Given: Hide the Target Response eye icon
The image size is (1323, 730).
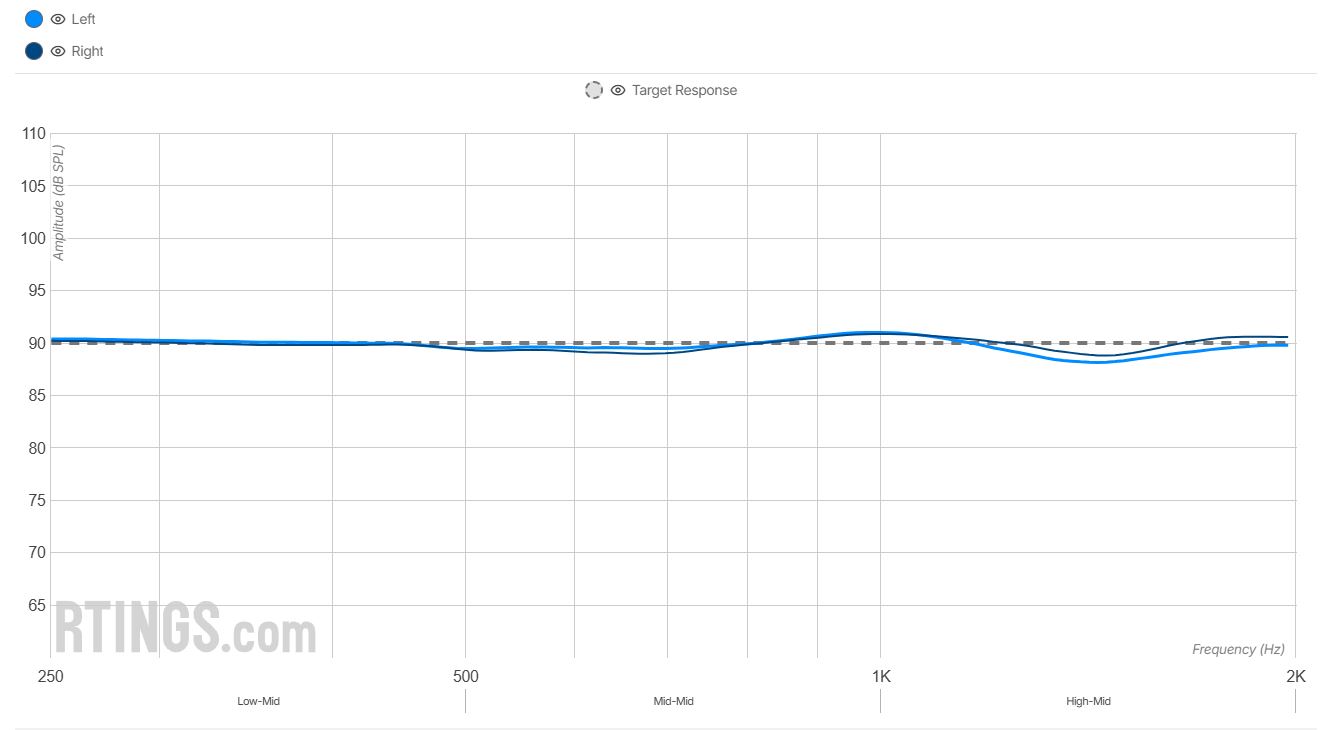Looking at the screenshot, I should tap(618, 90).
